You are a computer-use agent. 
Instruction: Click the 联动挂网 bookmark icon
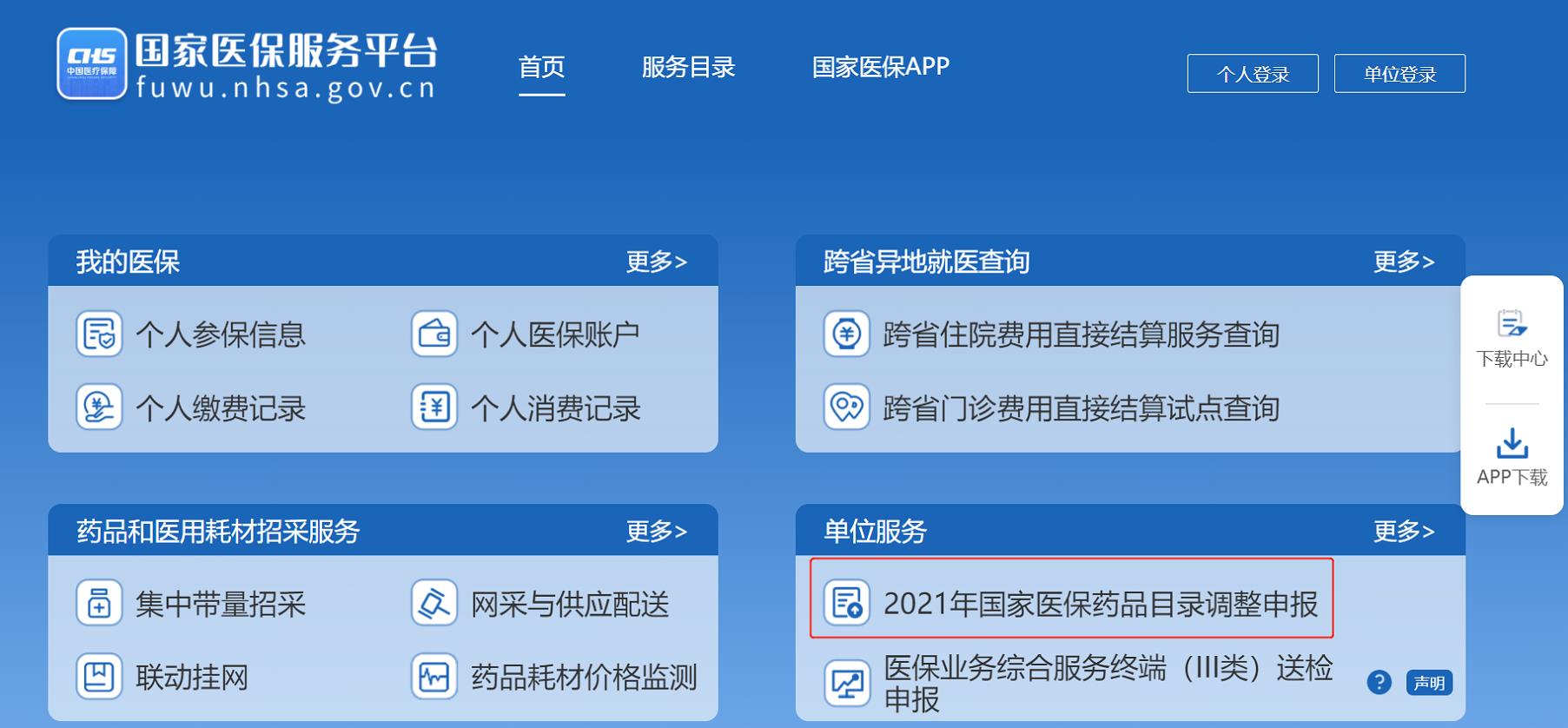click(99, 677)
